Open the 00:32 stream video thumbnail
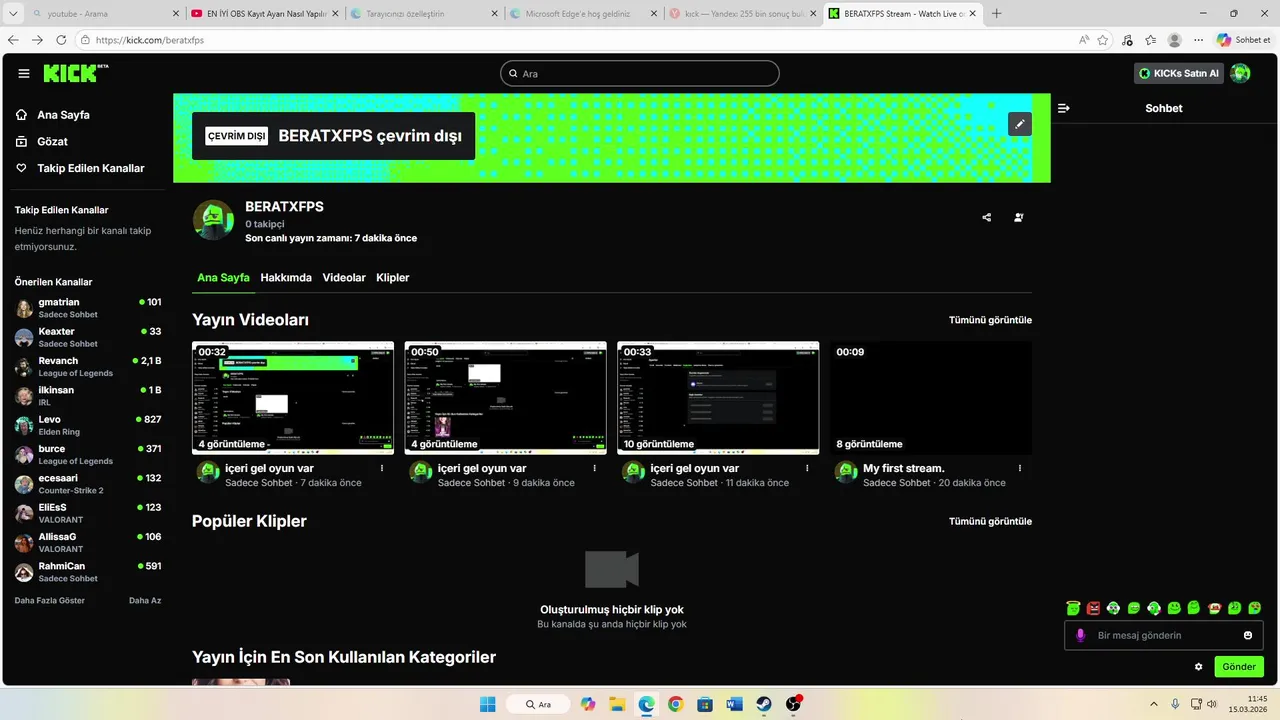 click(293, 398)
